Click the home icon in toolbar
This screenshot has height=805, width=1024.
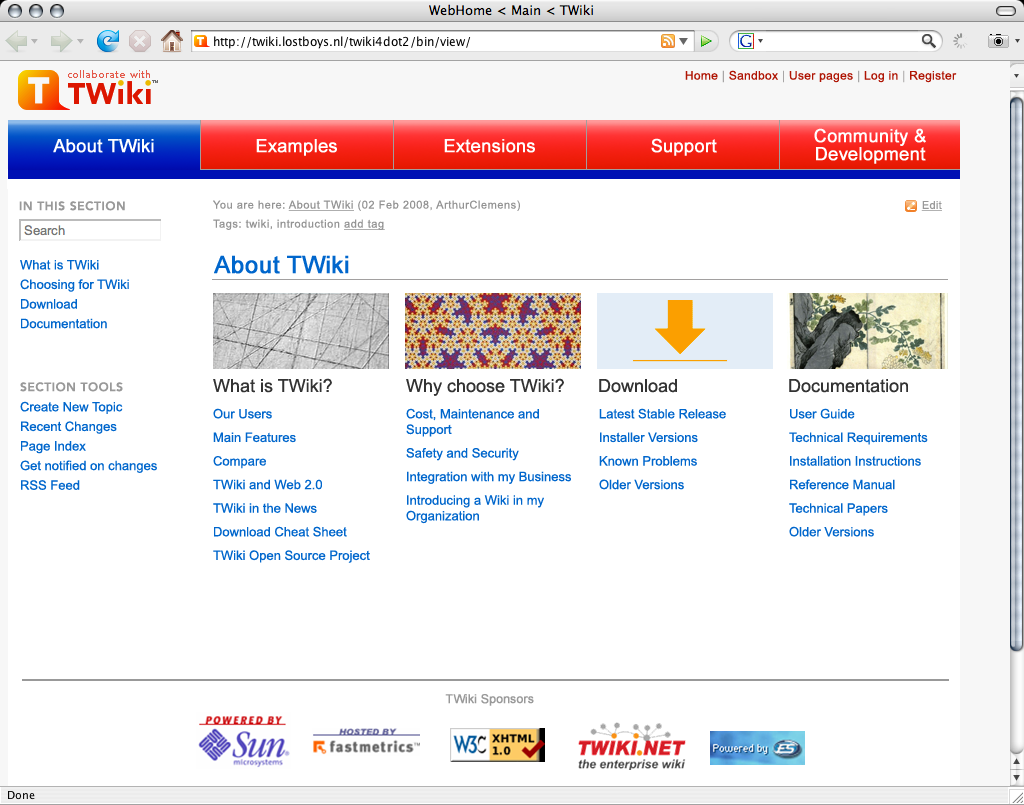(172, 41)
